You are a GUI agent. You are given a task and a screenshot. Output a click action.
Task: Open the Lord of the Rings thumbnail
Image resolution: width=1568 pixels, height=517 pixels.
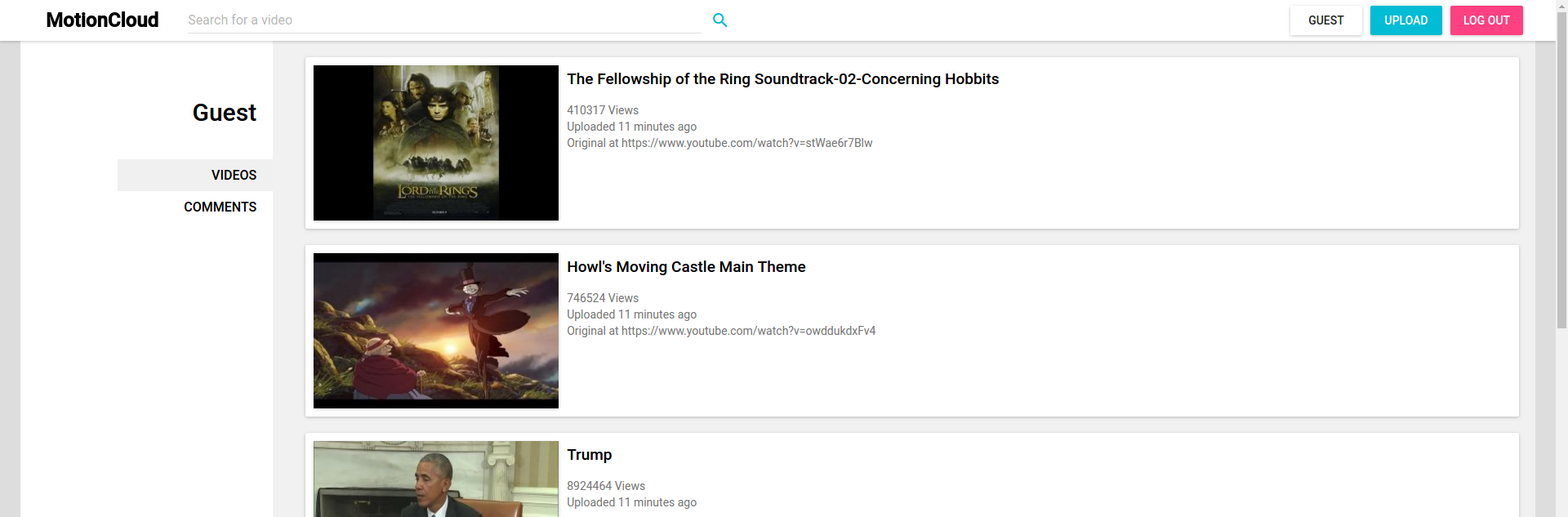pyautogui.click(x=436, y=143)
